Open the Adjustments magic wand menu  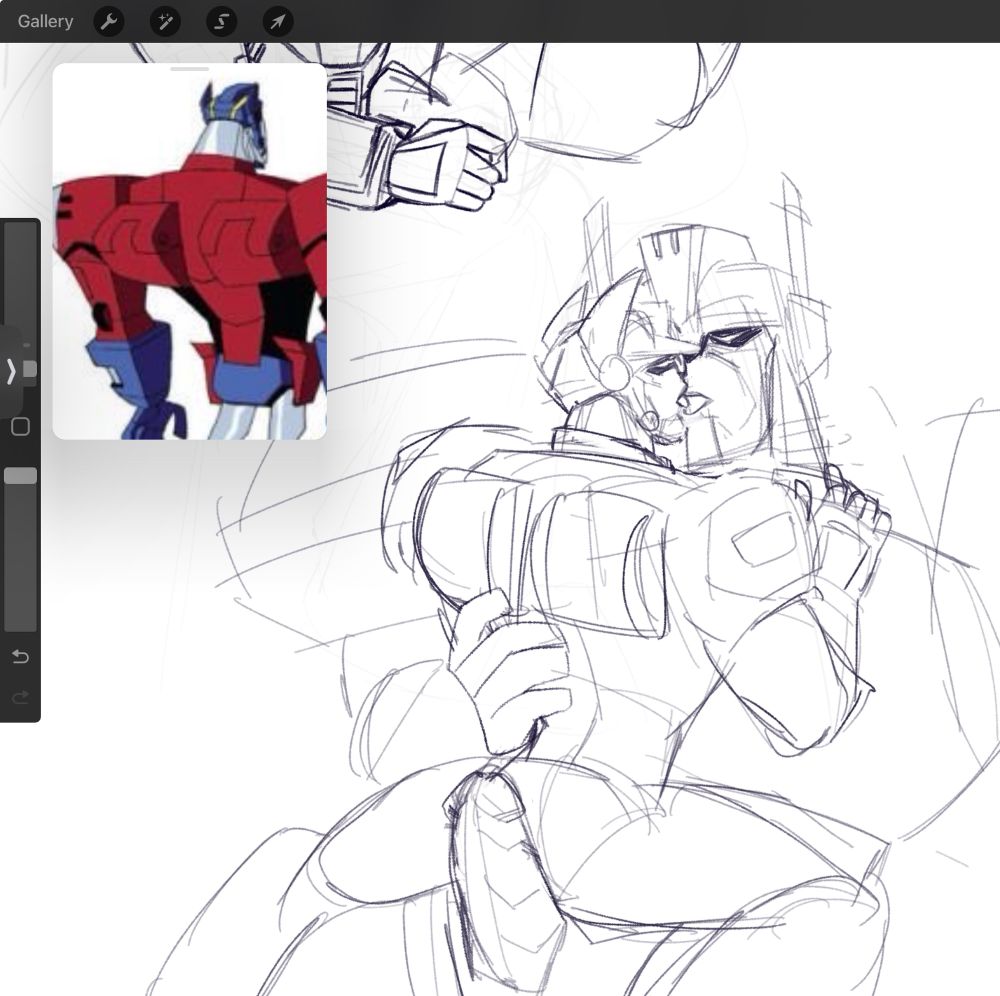[x=165, y=22]
